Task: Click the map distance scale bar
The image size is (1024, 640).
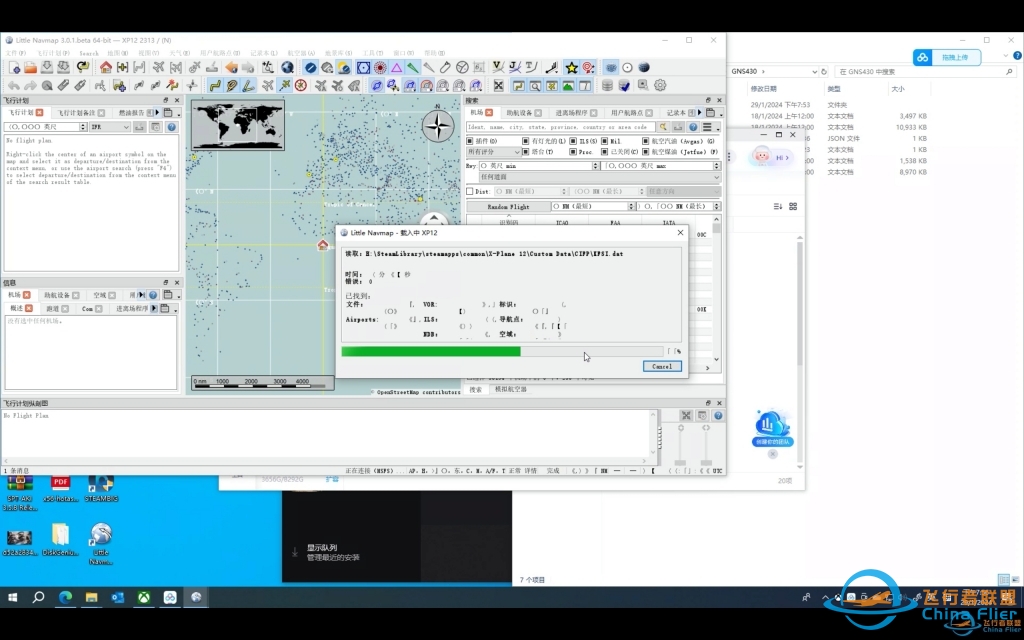Action: [261, 383]
